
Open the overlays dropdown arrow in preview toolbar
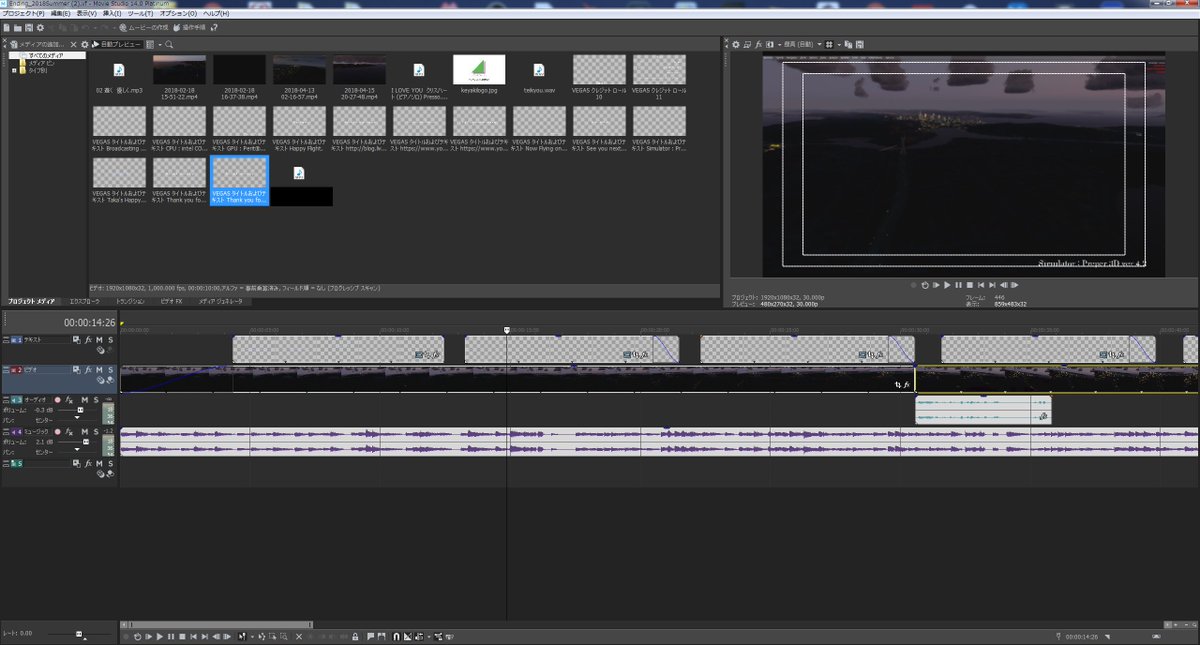tap(839, 45)
